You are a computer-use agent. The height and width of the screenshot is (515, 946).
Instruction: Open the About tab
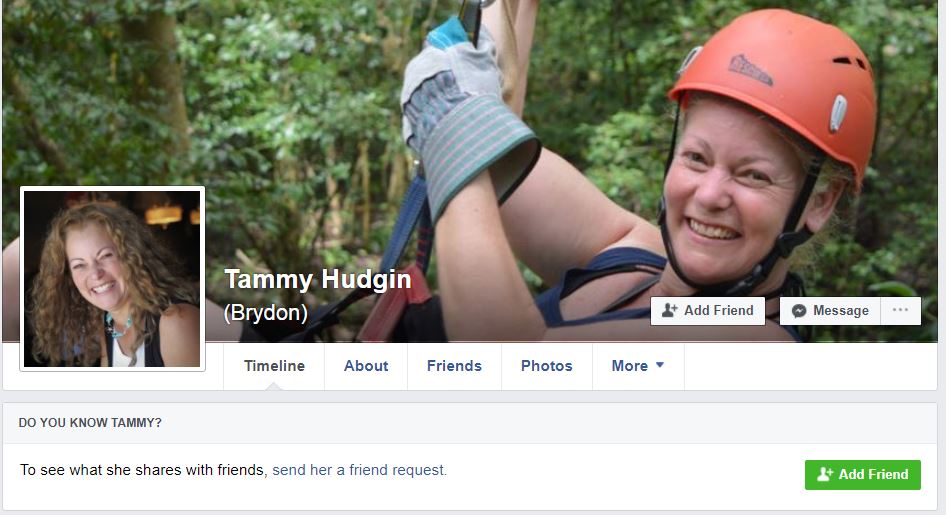(x=366, y=366)
